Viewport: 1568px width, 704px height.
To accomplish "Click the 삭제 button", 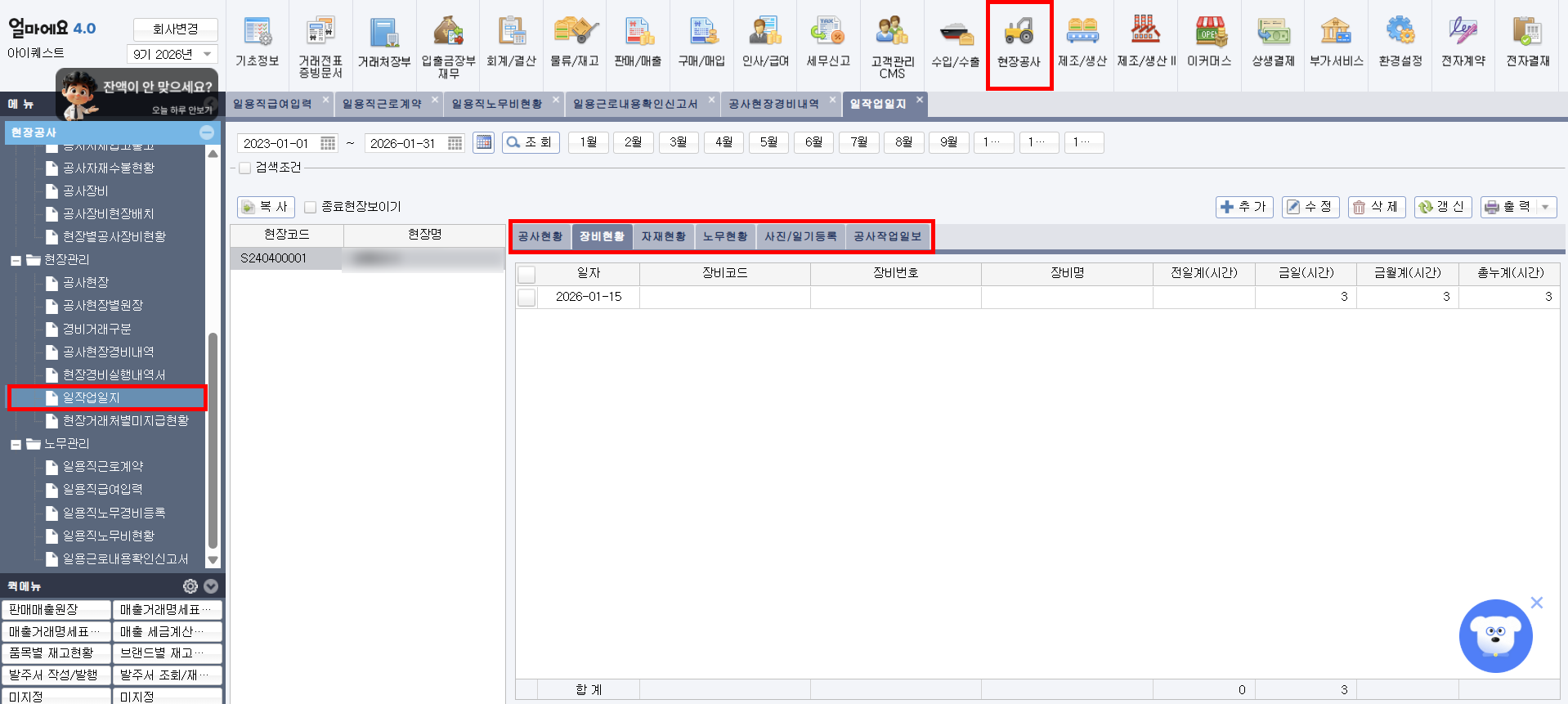I will click(x=1377, y=207).
